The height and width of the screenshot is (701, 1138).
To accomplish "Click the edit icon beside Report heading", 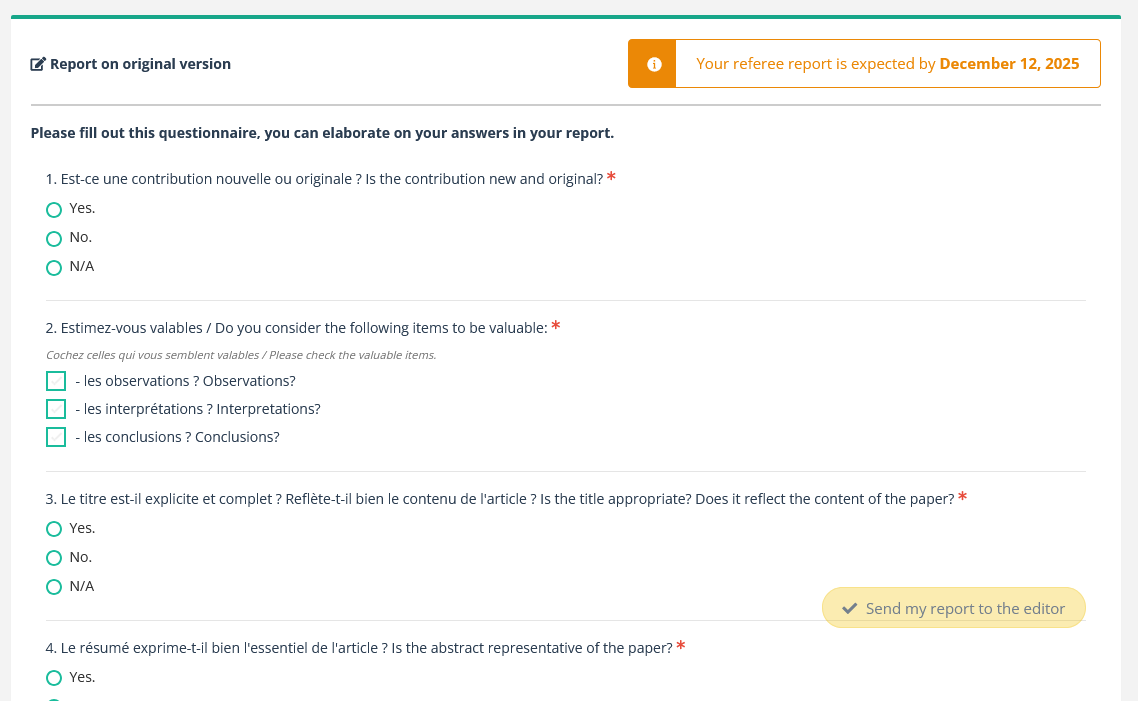I will tap(38, 65).
